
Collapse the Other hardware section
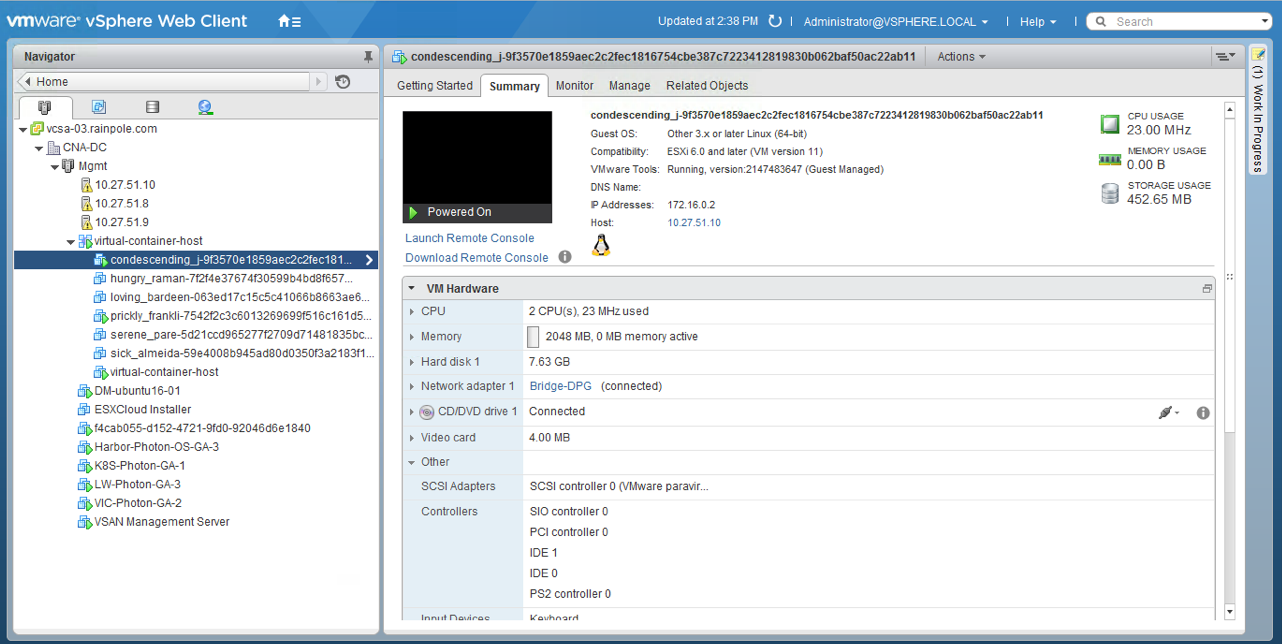(x=412, y=462)
